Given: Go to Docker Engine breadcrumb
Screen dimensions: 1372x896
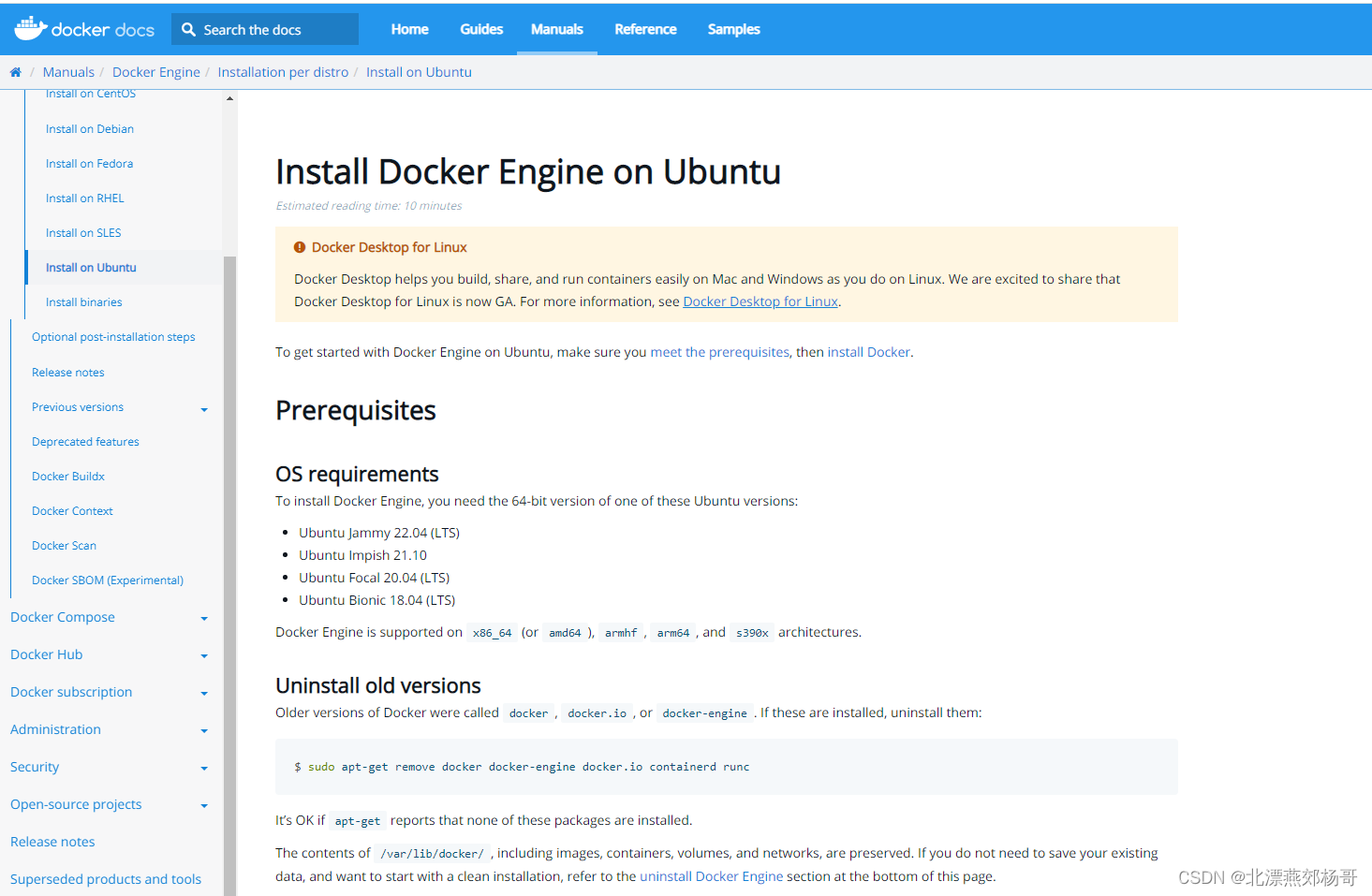Looking at the screenshot, I should [156, 72].
